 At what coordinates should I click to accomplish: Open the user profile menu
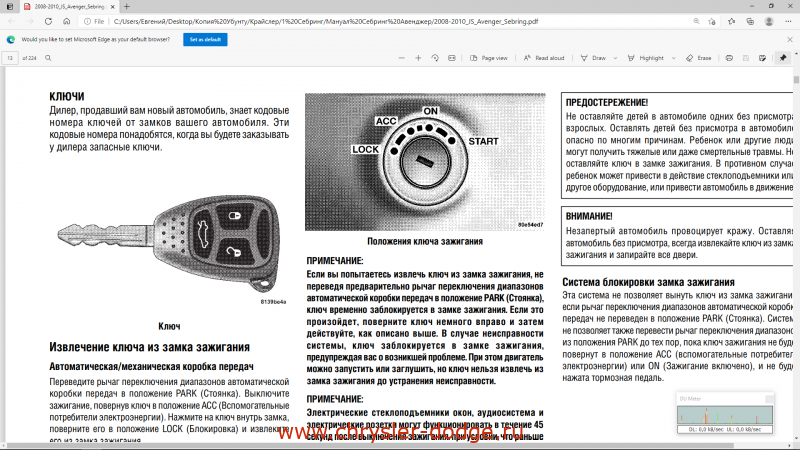[769, 21]
